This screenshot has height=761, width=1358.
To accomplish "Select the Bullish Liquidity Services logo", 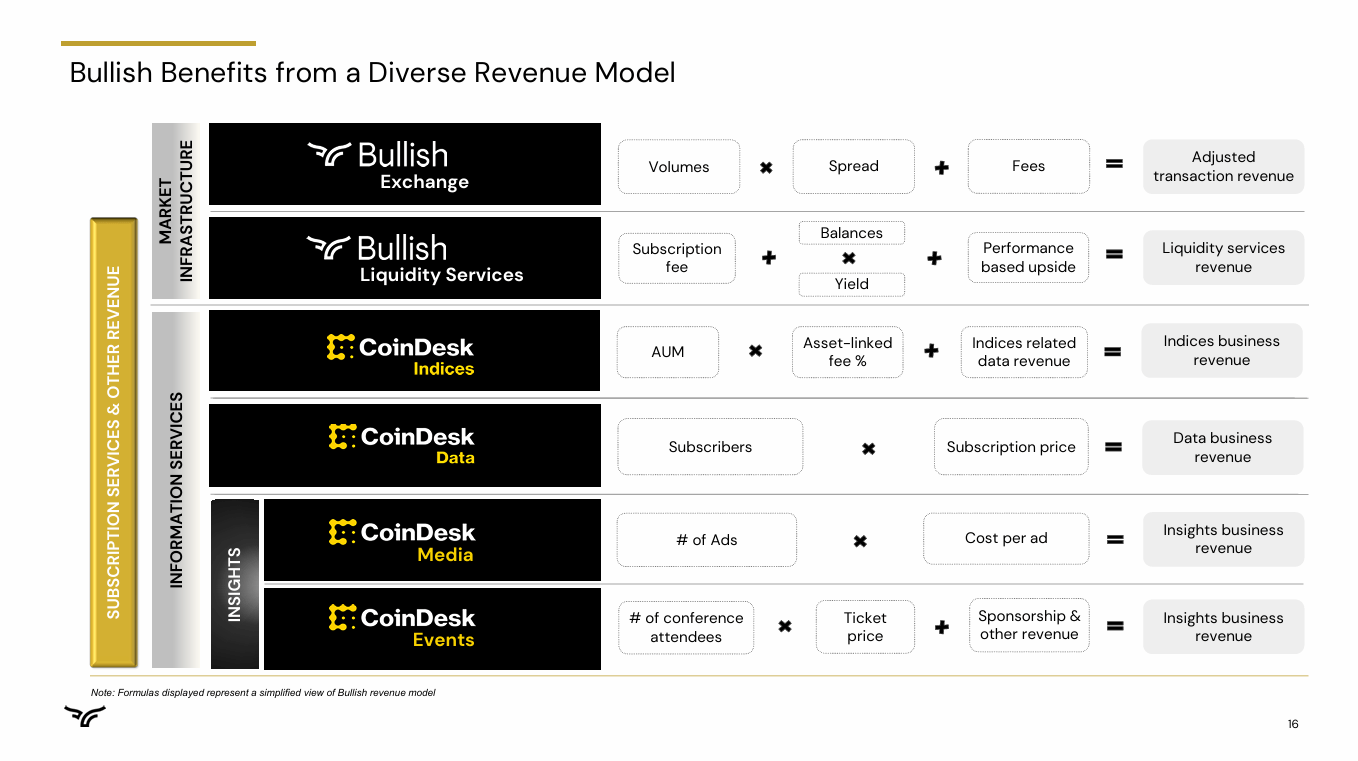I will point(404,257).
